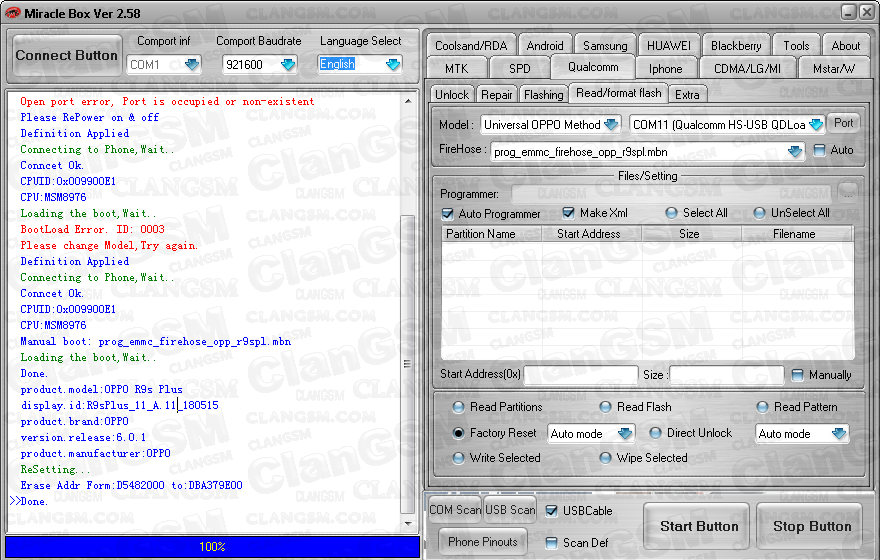The width and height of the screenshot is (880, 560).
Task: Click the Connect Button
Action: click(66, 56)
